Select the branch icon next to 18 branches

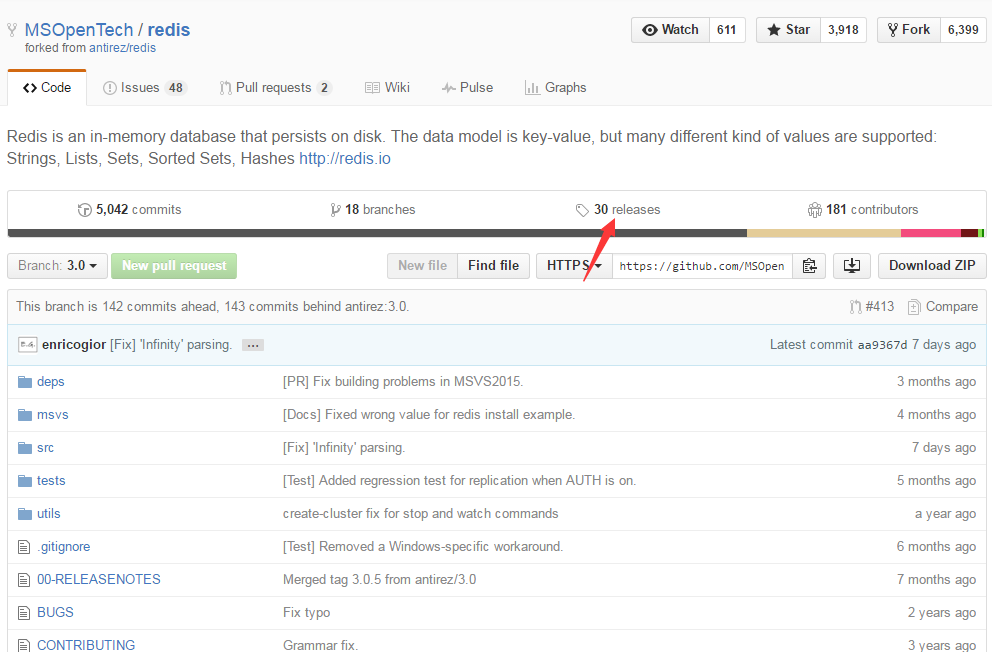(x=336, y=209)
